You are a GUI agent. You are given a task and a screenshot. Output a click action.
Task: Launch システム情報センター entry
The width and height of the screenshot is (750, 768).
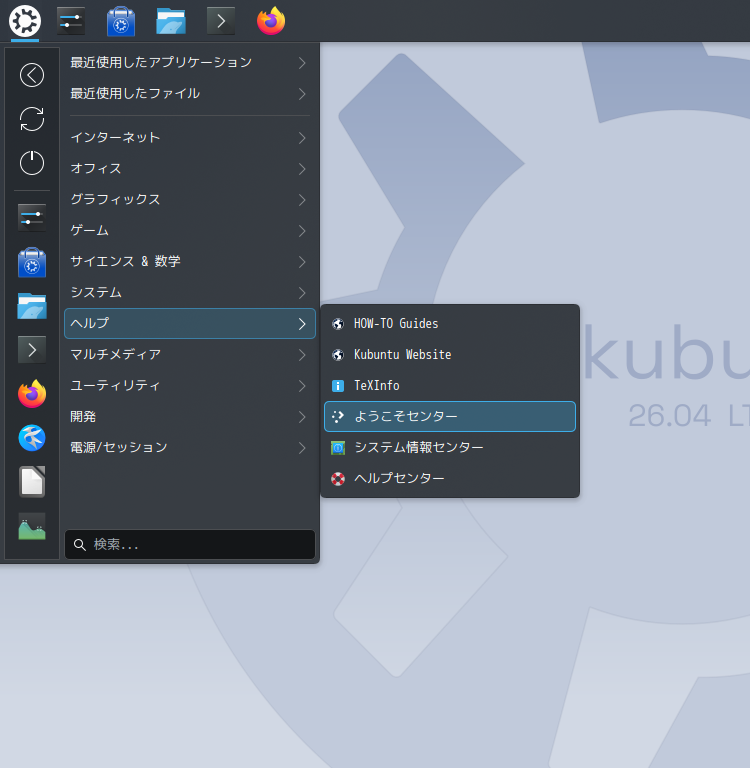[x=450, y=447]
